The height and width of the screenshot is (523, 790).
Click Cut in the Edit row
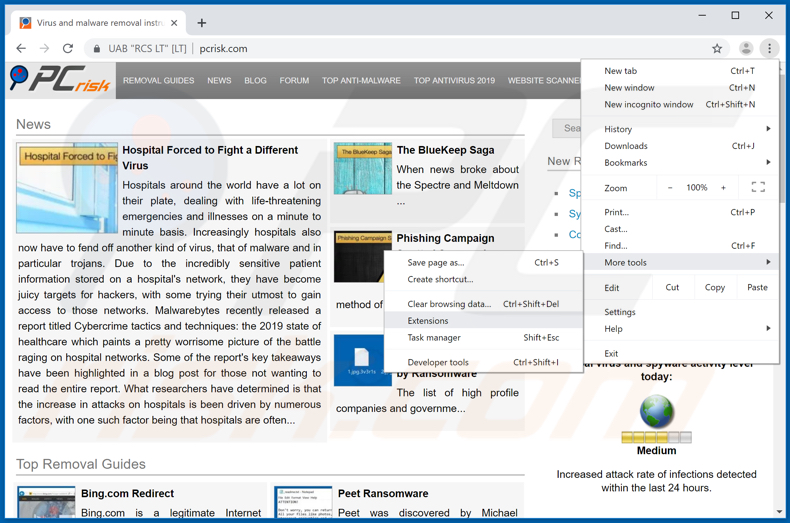(672, 287)
